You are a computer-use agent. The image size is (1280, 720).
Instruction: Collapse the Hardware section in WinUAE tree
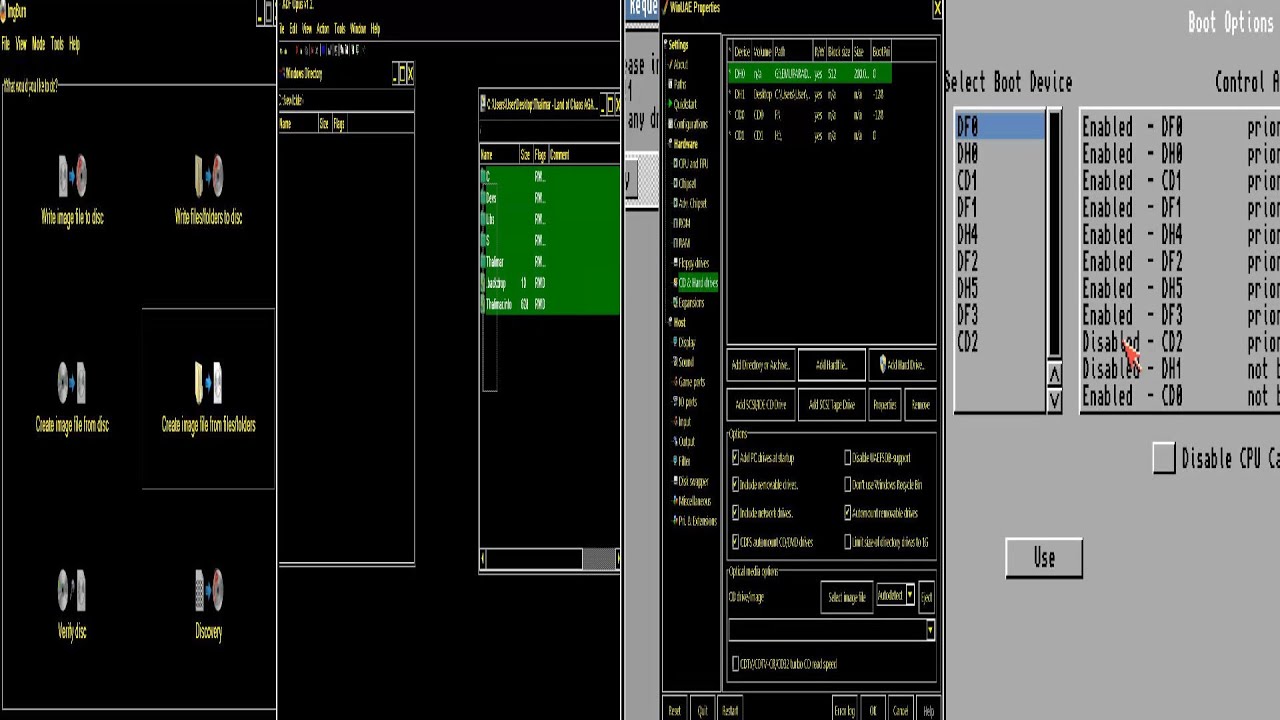[x=668, y=144]
